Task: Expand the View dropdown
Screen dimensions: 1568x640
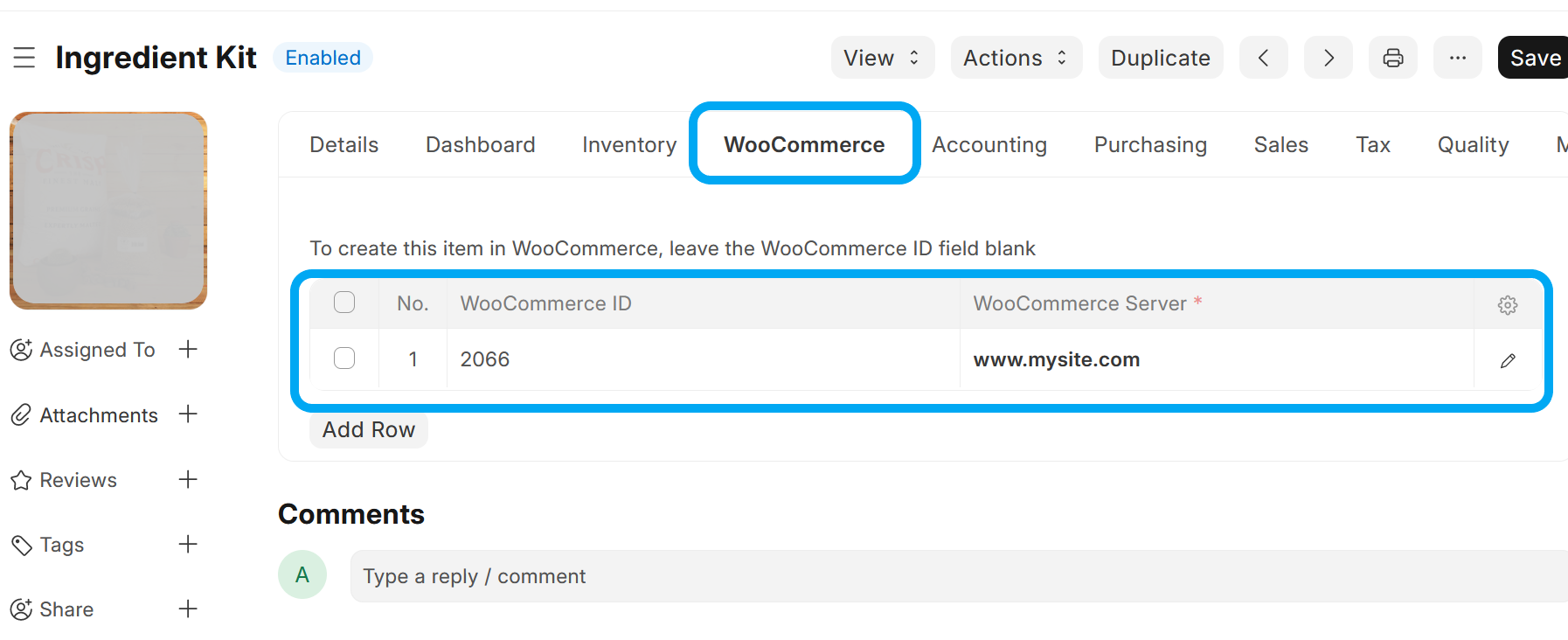Action: [x=882, y=58]
